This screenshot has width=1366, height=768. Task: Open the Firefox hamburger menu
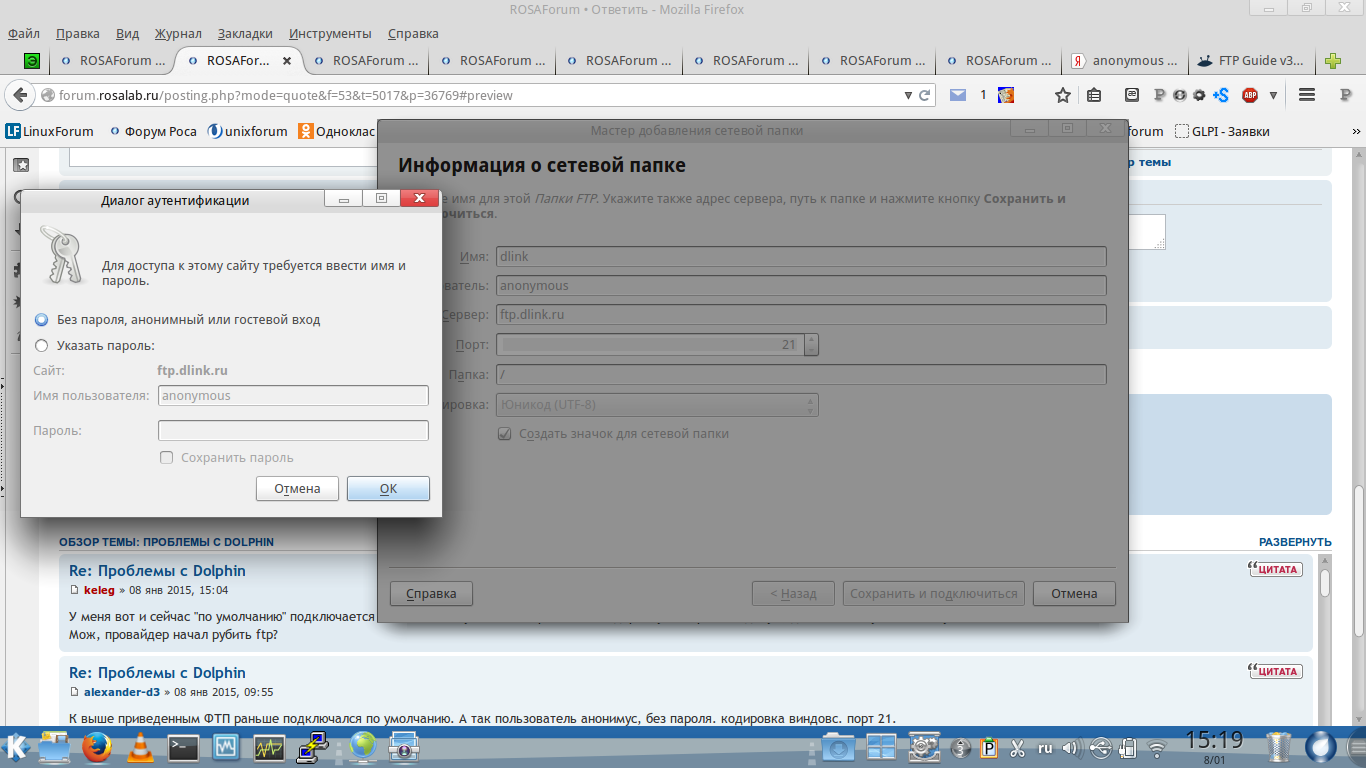(1306, 95)
